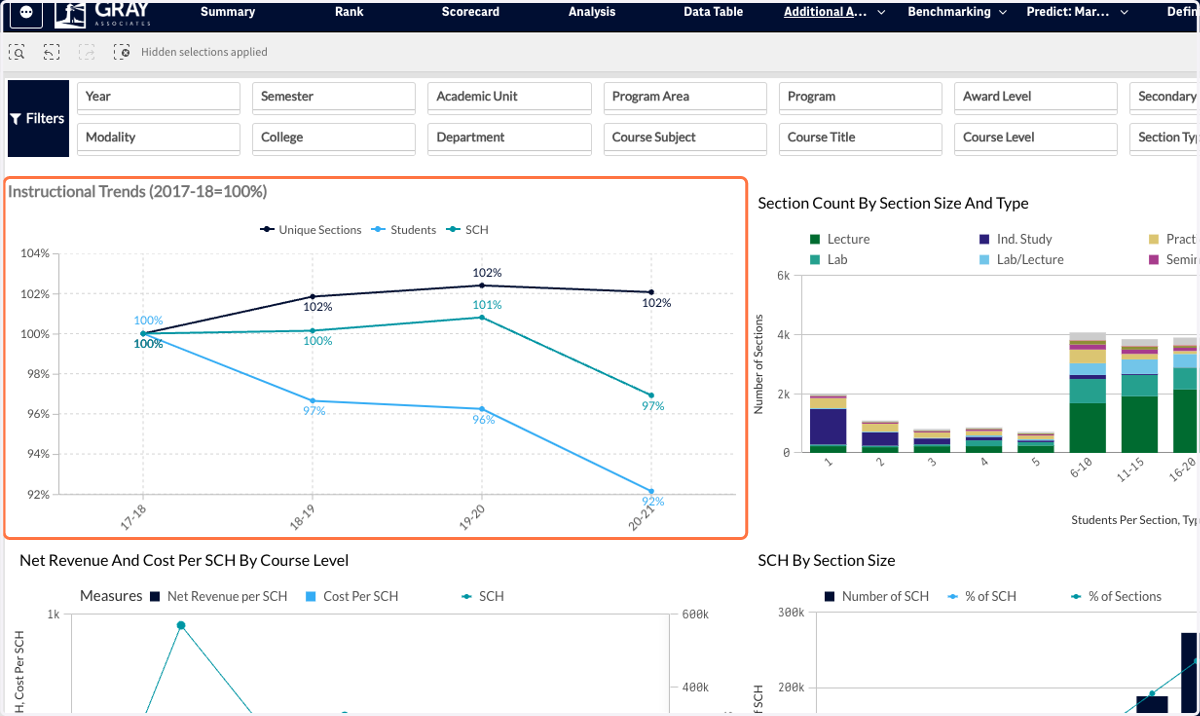The width and height of the screenshot is (1200, 716).
Task: Click the 6-10 stacked bar
Action: (x=1087, y=392)
